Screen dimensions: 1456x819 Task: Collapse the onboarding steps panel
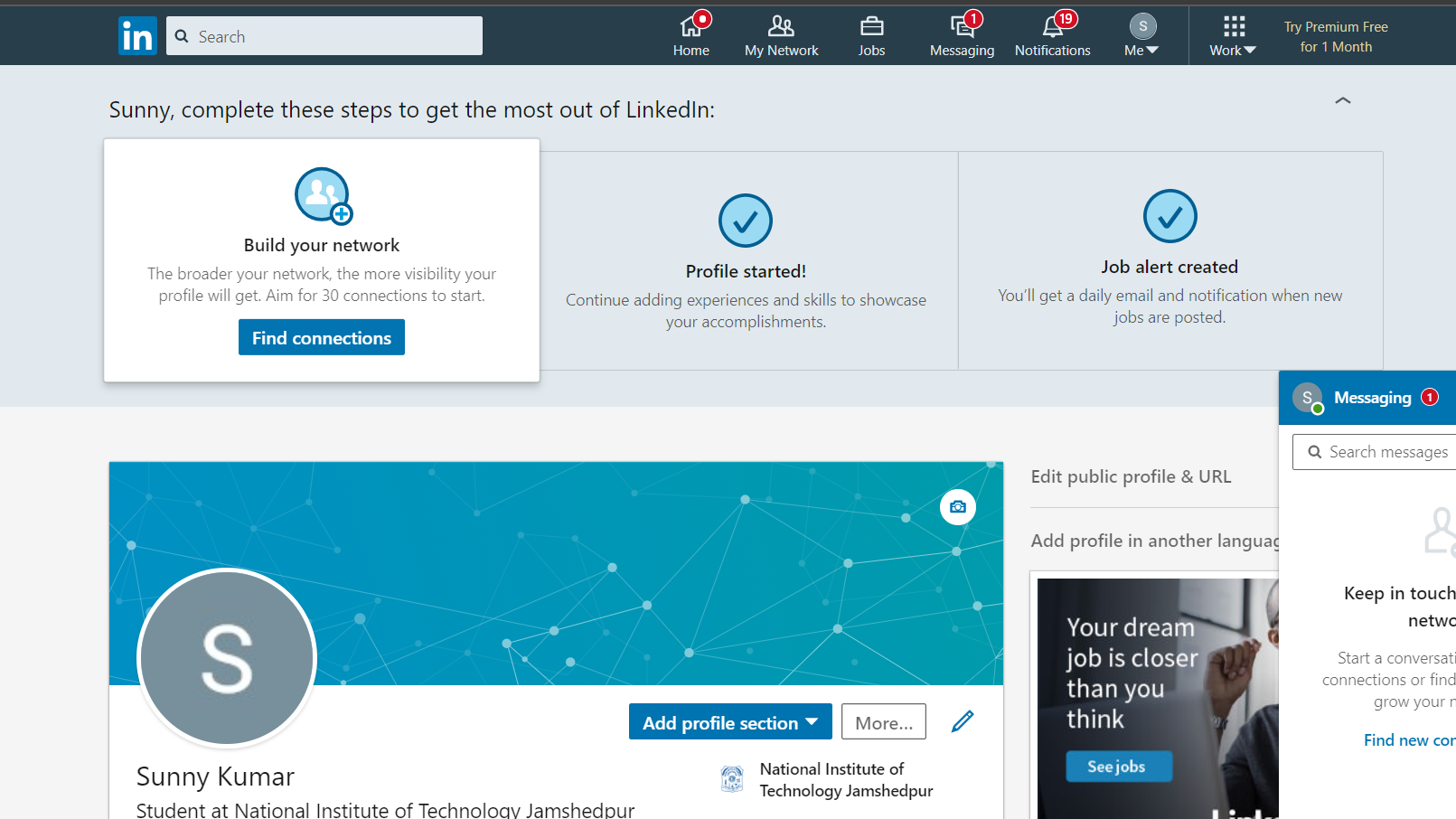click(x=1343, y=100)
